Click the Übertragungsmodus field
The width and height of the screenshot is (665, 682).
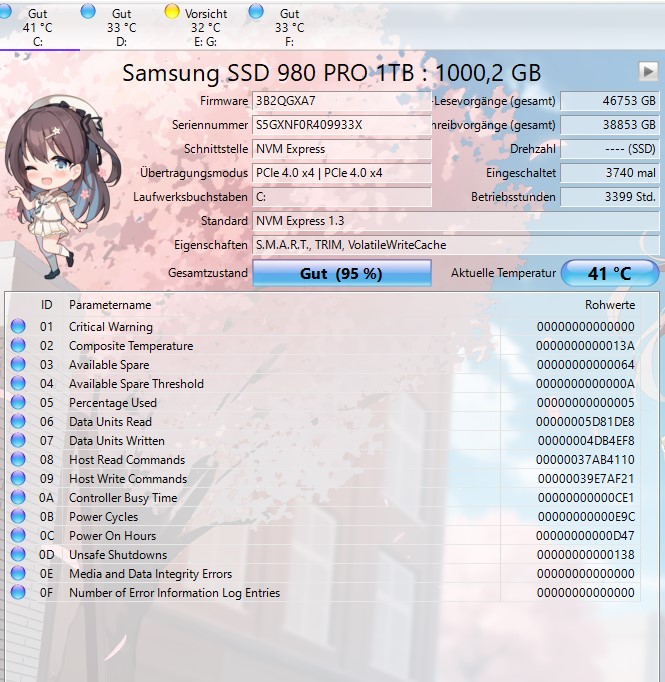[x=342, y=173]
